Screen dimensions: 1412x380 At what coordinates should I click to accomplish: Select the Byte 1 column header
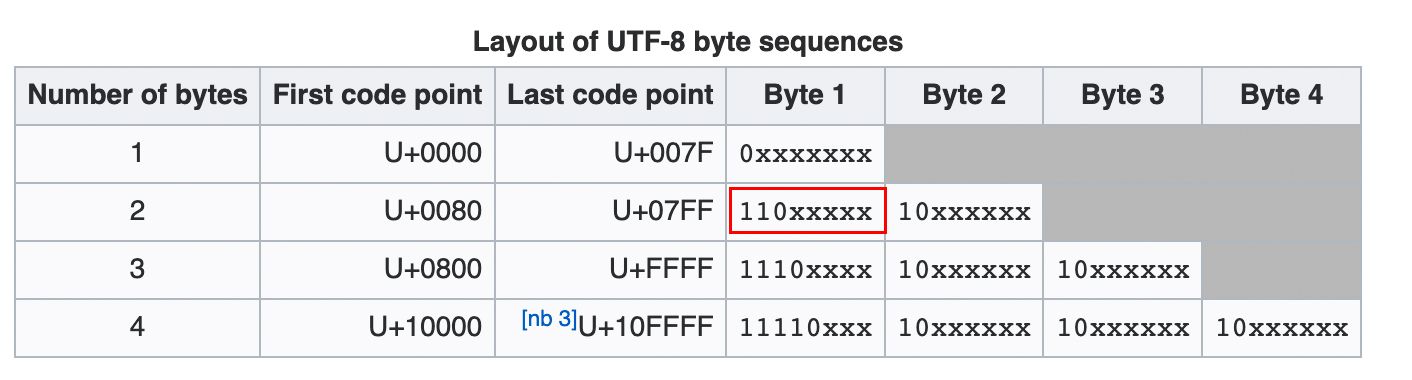[805, 96]
